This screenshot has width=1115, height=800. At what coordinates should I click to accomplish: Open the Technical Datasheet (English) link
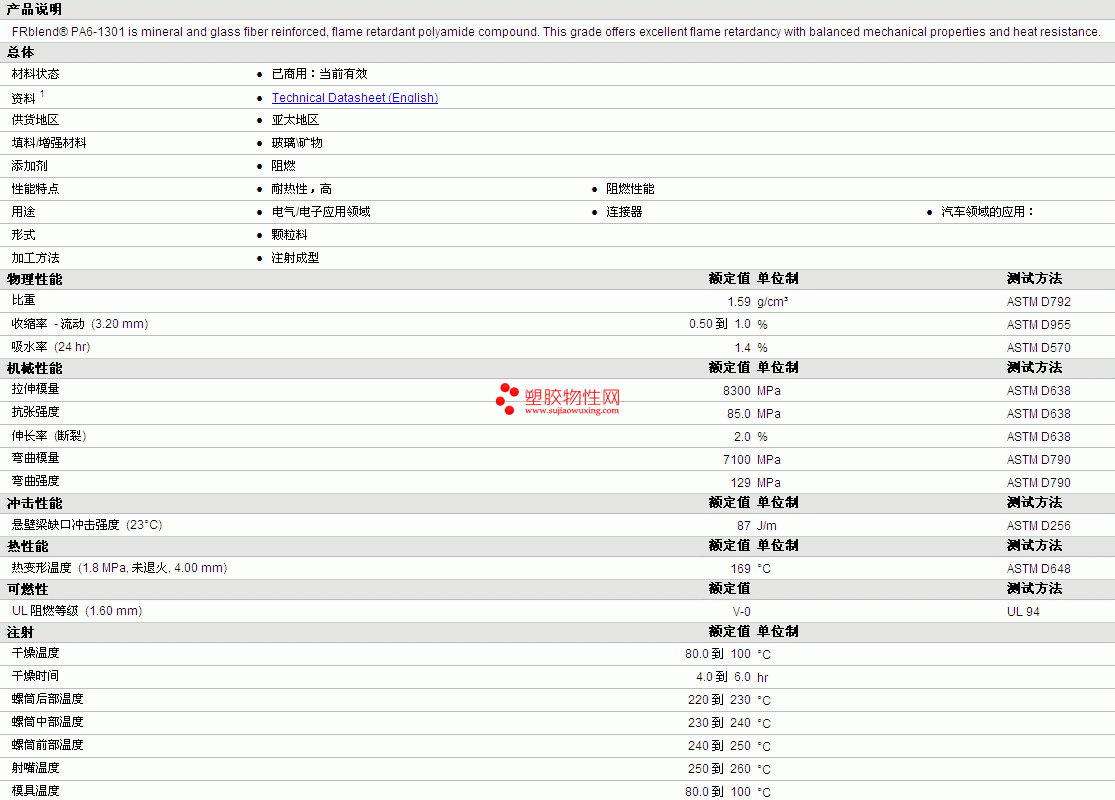(x=355, y=97)
